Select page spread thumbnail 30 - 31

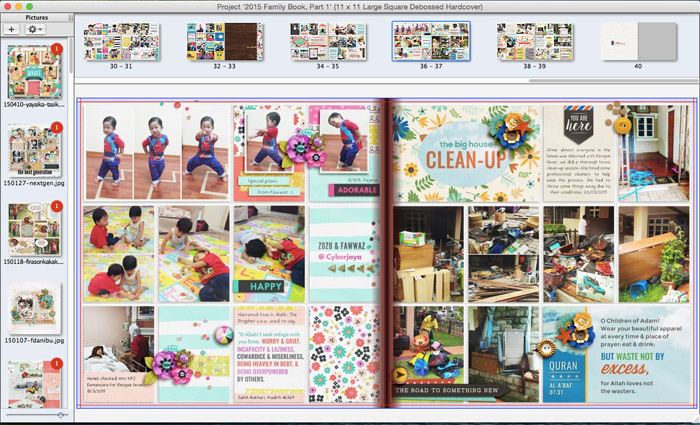pyautogui.click(x=121, y=42)
